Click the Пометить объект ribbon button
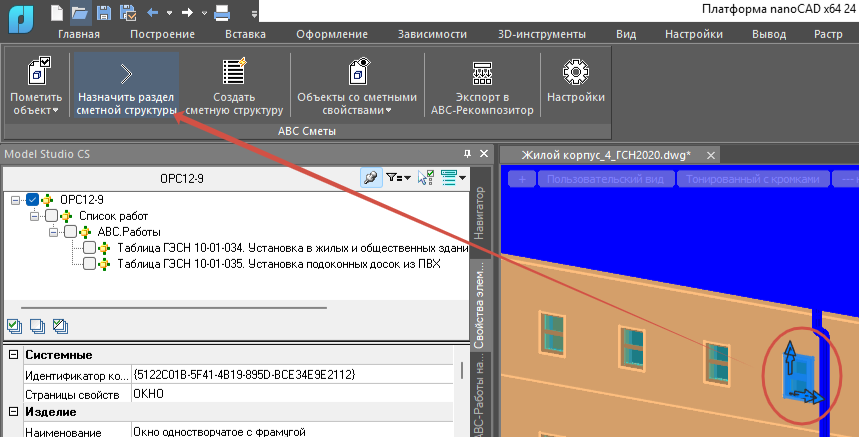Viewport: 859px width, 437px height. [36, 85]
